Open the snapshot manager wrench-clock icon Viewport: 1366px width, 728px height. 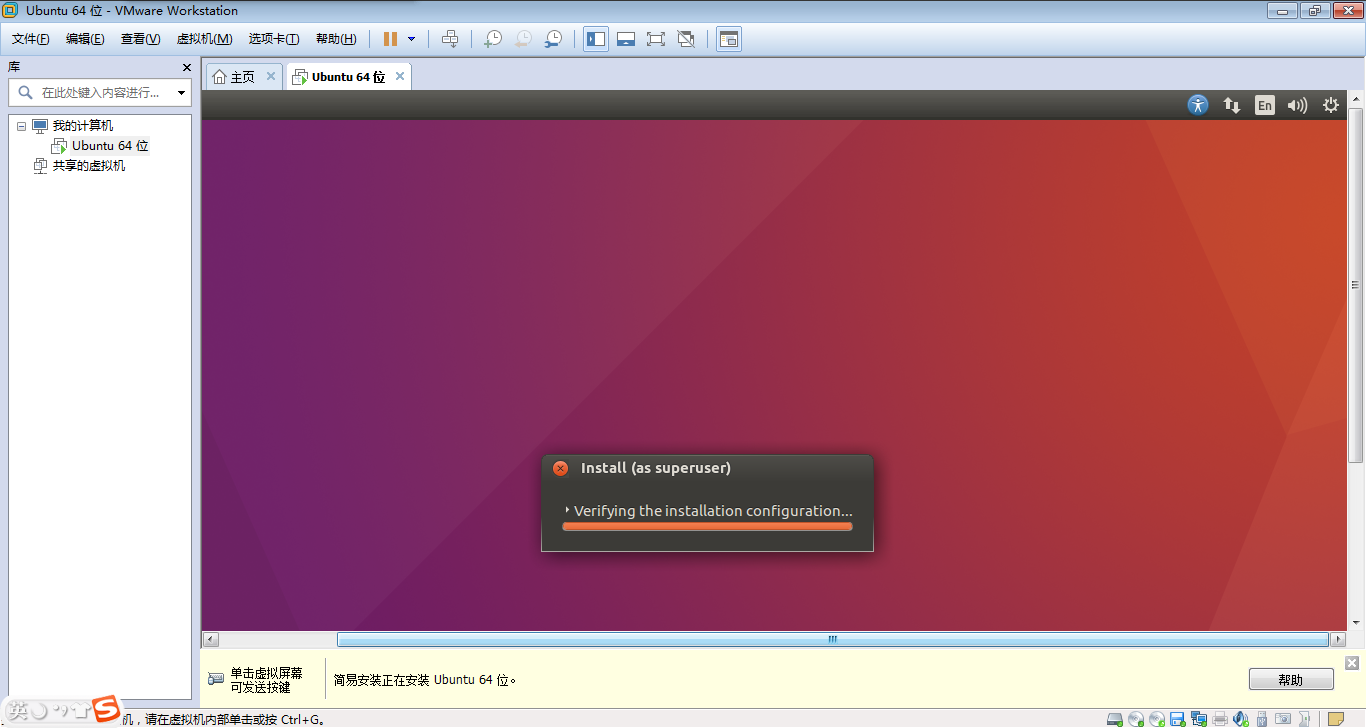[553, 39]
